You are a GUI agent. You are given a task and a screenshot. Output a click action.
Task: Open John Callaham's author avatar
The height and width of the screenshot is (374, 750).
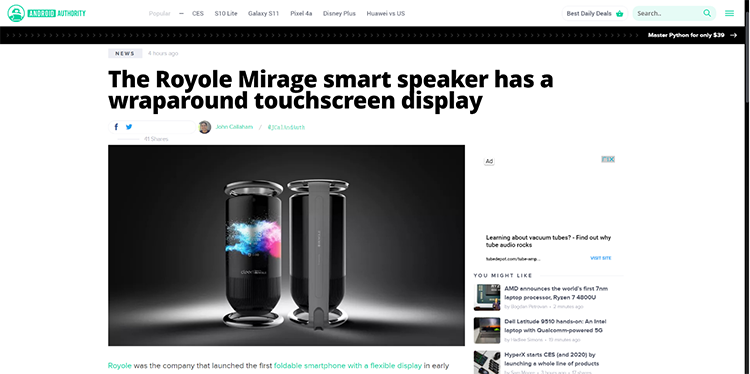point(205,127)
